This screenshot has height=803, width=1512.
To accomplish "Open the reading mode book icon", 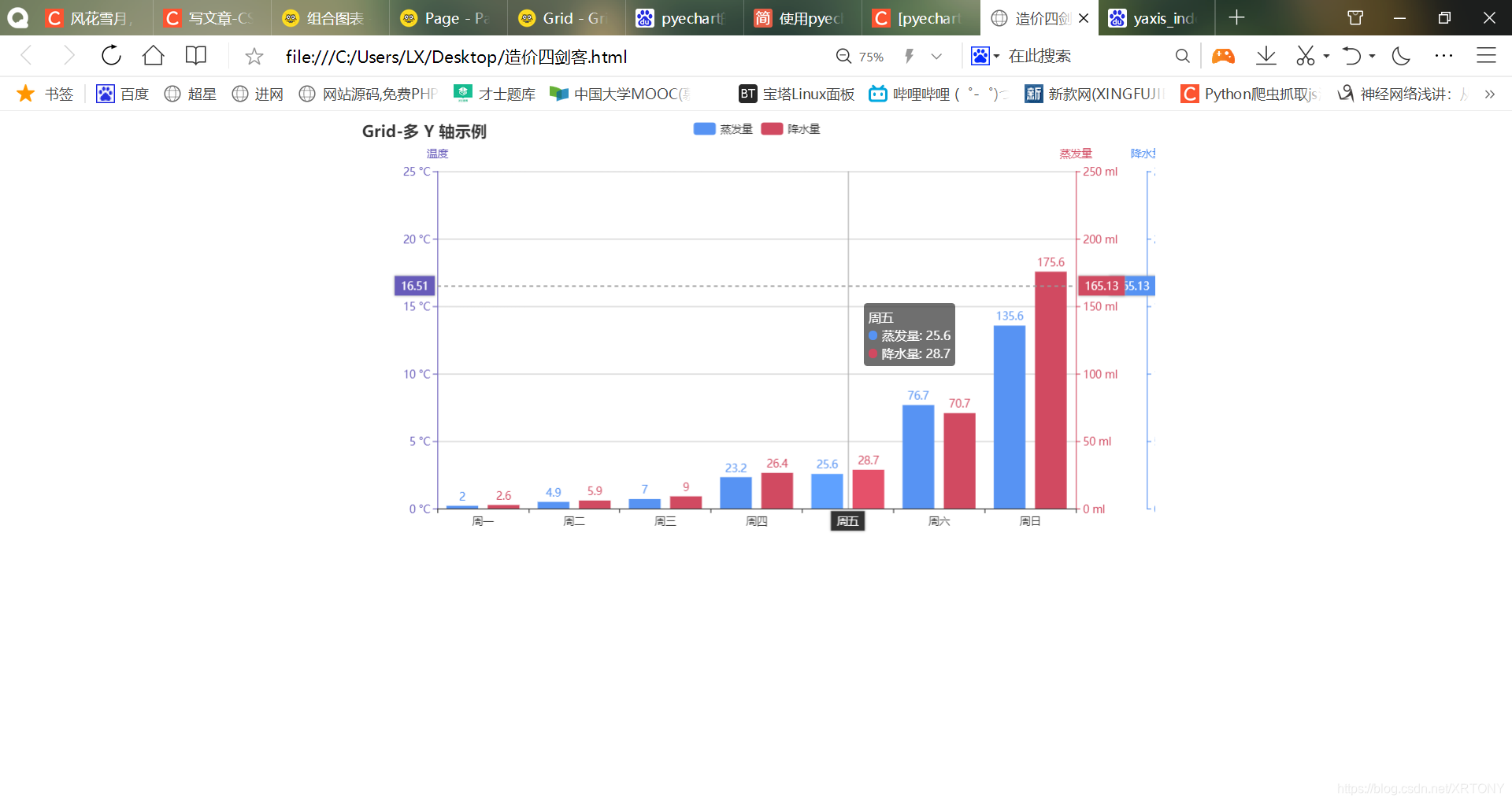I will click(x=196, y=56).
